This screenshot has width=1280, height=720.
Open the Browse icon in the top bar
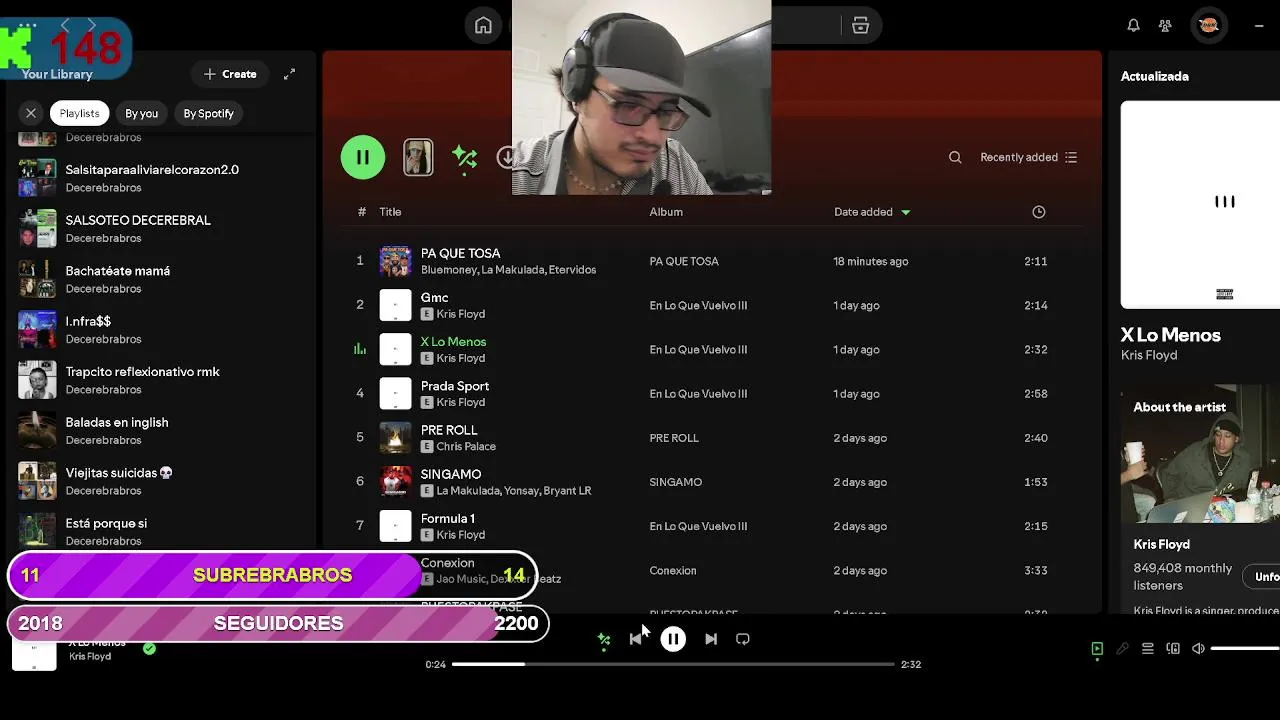click(860, 26)
